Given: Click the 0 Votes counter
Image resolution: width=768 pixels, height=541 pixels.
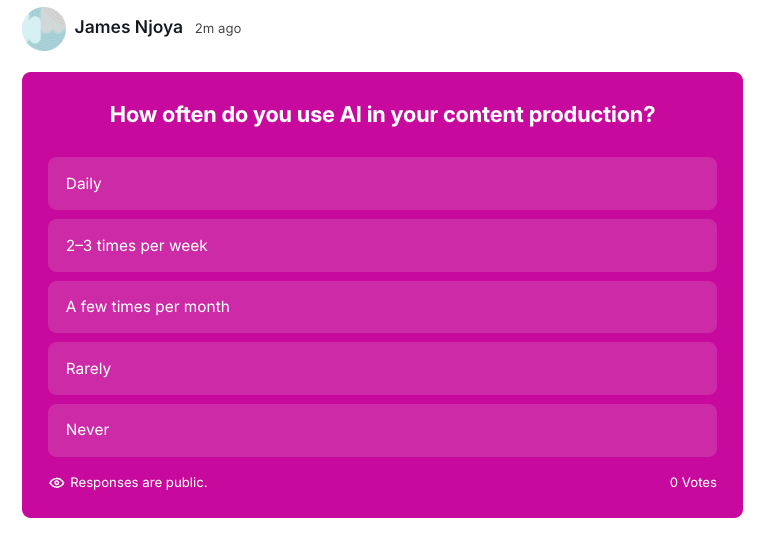Looking at the screenshot, I should coord(693,483).
